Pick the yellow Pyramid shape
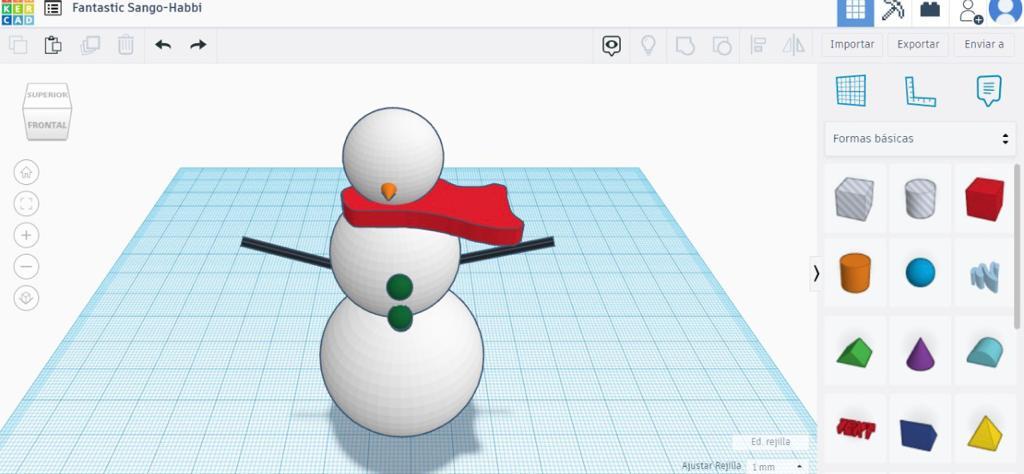Image resolution: width=1024 pixels, height=474 pixels. click(x=985, y=432)
